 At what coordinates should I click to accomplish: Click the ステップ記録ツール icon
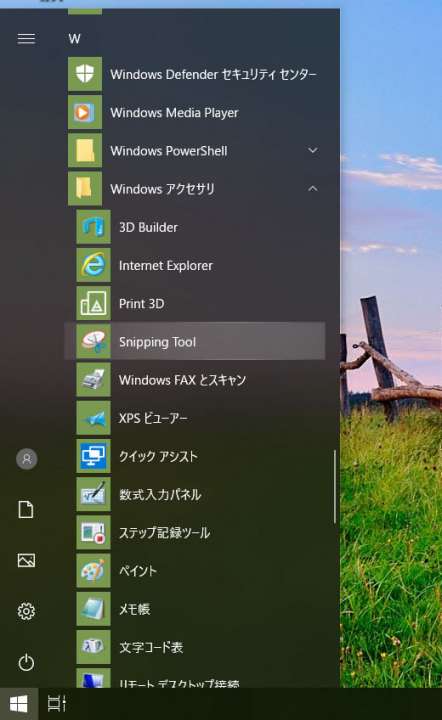point(94,532)
